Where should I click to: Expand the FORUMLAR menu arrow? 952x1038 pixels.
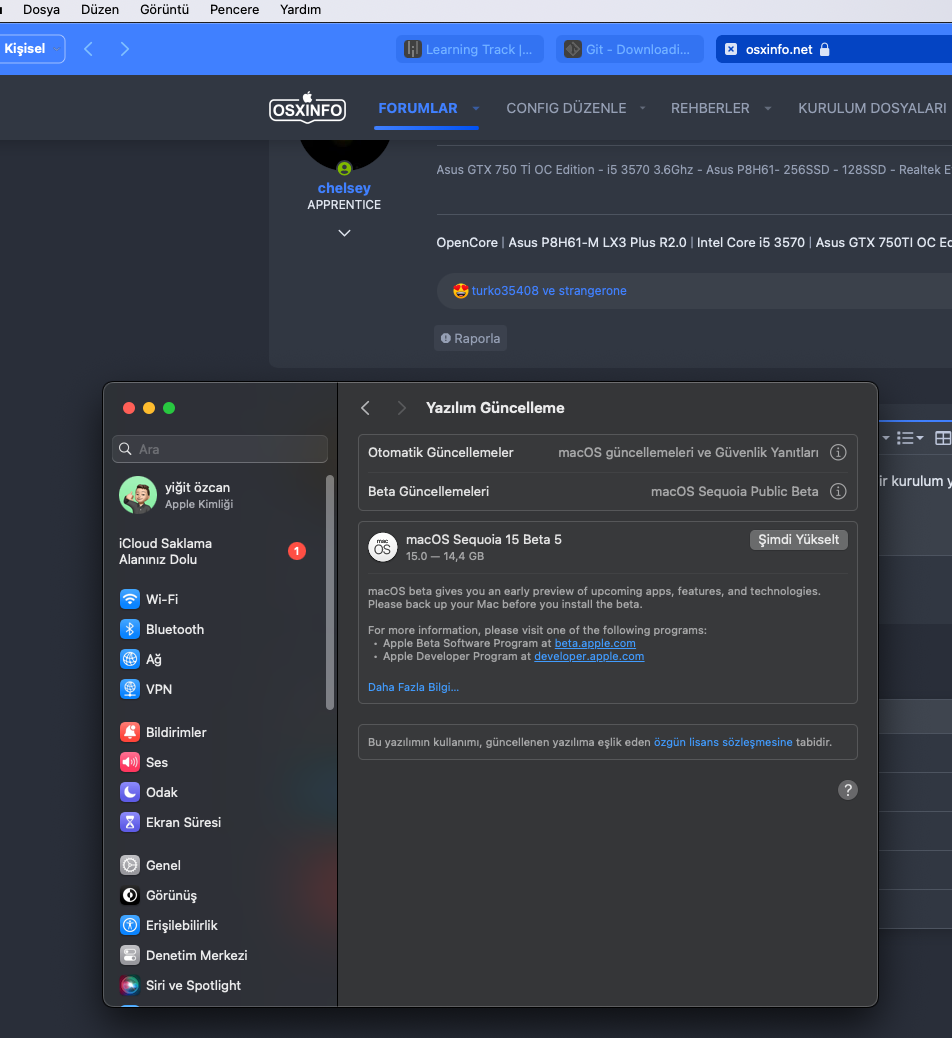click(x=476, y=108)
